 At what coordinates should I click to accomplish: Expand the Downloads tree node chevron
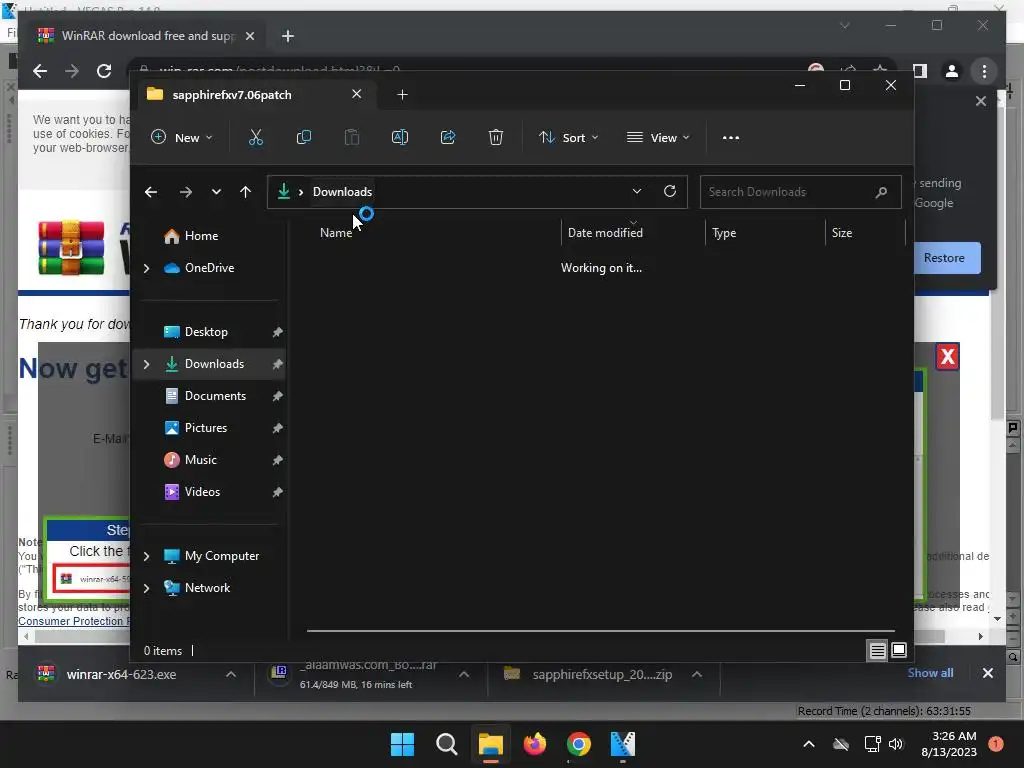(147, 364)
